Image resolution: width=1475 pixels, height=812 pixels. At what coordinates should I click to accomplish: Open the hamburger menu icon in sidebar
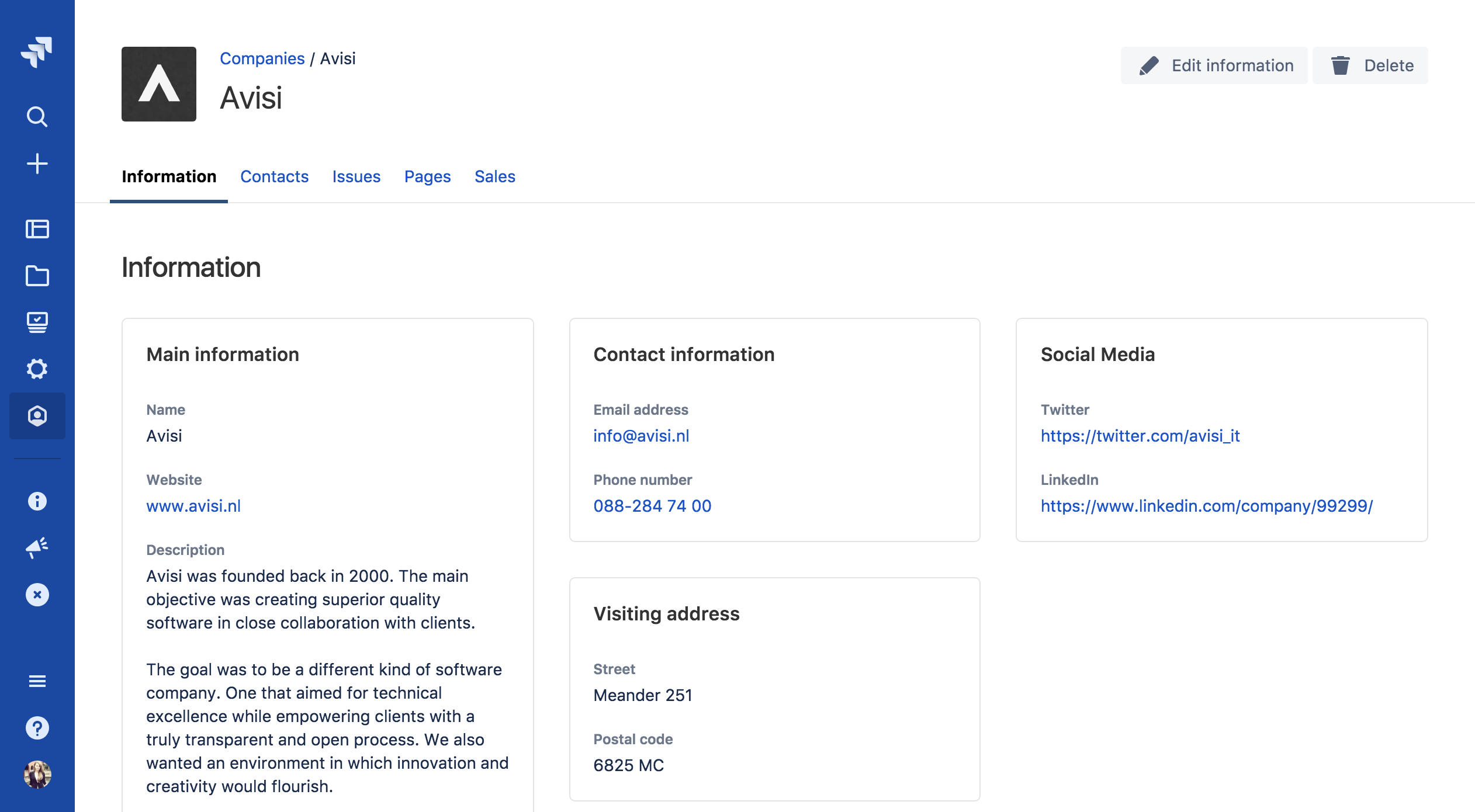coord(37,681)
